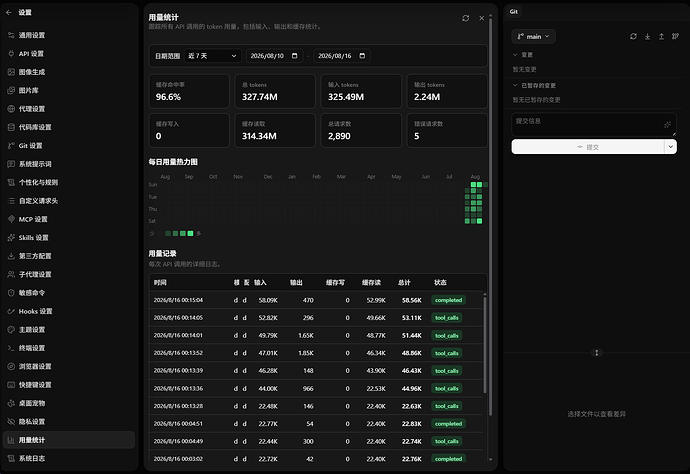Click the 提交 commit button
Screen dimensions: 690x474
click(587, 147)
